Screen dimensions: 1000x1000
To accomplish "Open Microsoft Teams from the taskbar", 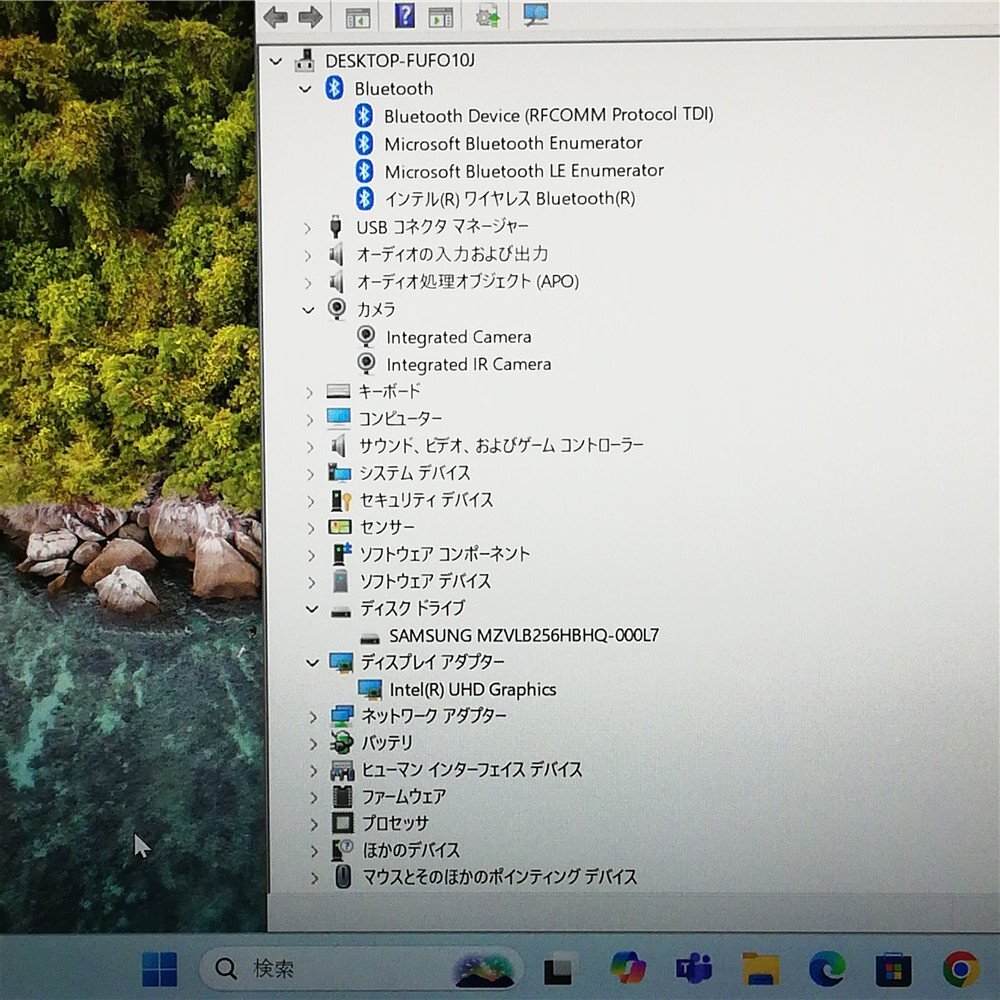I will pos(694,969).
